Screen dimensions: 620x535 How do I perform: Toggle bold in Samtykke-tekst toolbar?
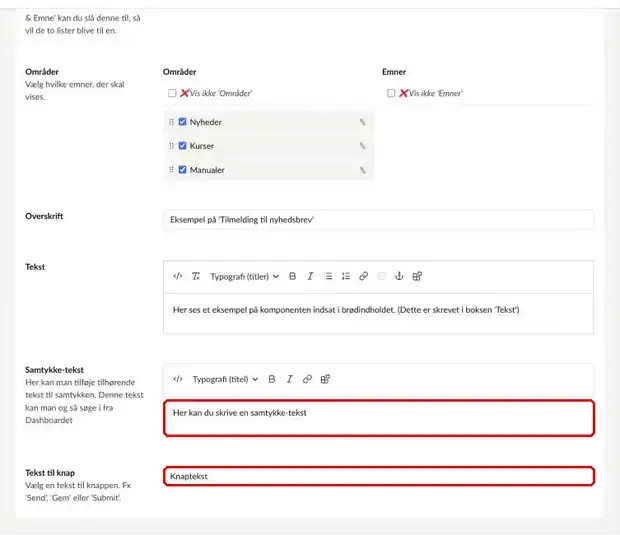[x=272, y=379]
